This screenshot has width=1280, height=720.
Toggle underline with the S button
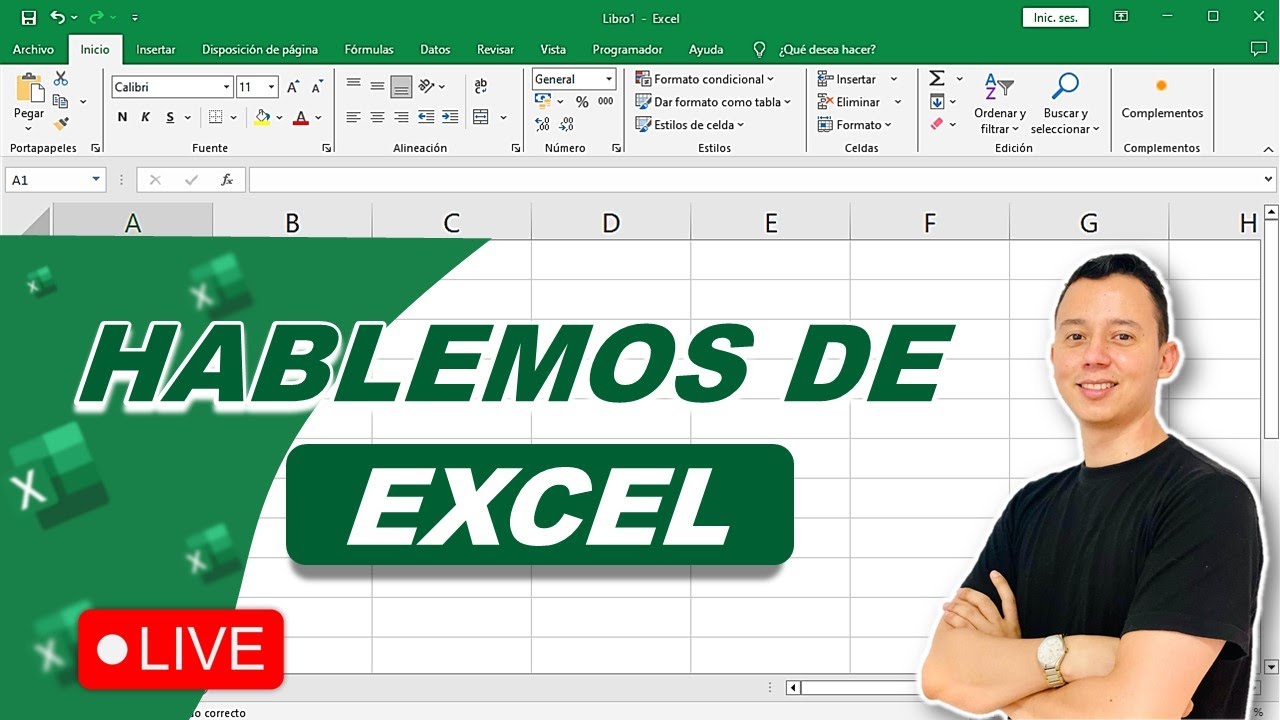(170, 117)
